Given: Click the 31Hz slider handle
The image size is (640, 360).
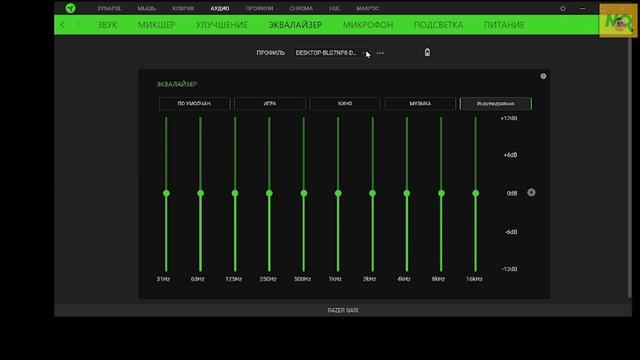Looking at the screenshot, I should pos(166,193).
